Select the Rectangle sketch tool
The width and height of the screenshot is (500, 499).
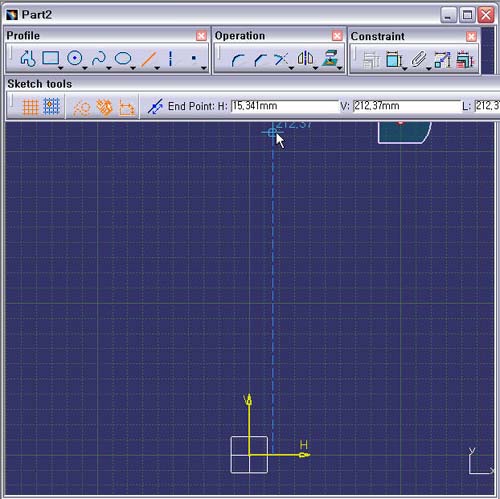click(x=51, y=58)
